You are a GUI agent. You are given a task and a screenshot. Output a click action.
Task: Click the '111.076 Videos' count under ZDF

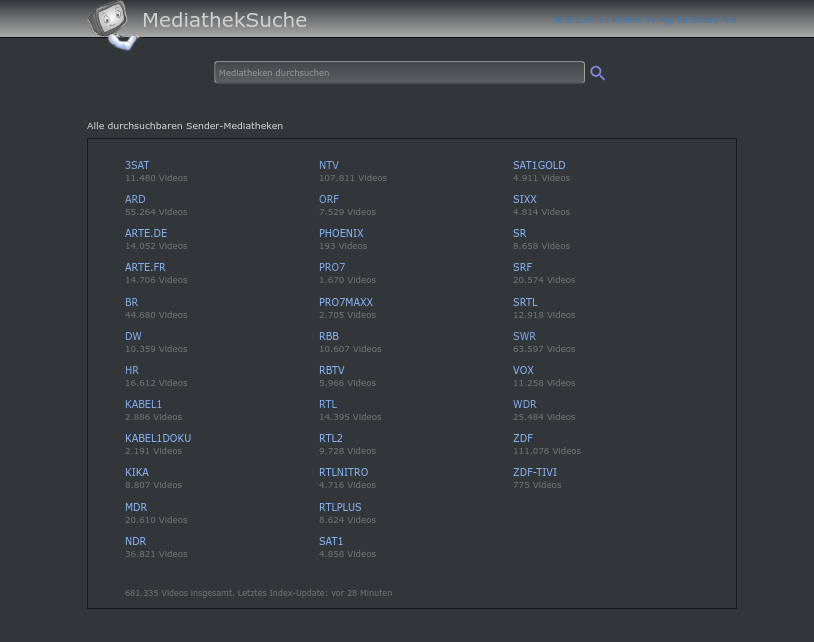click(547, 451)
